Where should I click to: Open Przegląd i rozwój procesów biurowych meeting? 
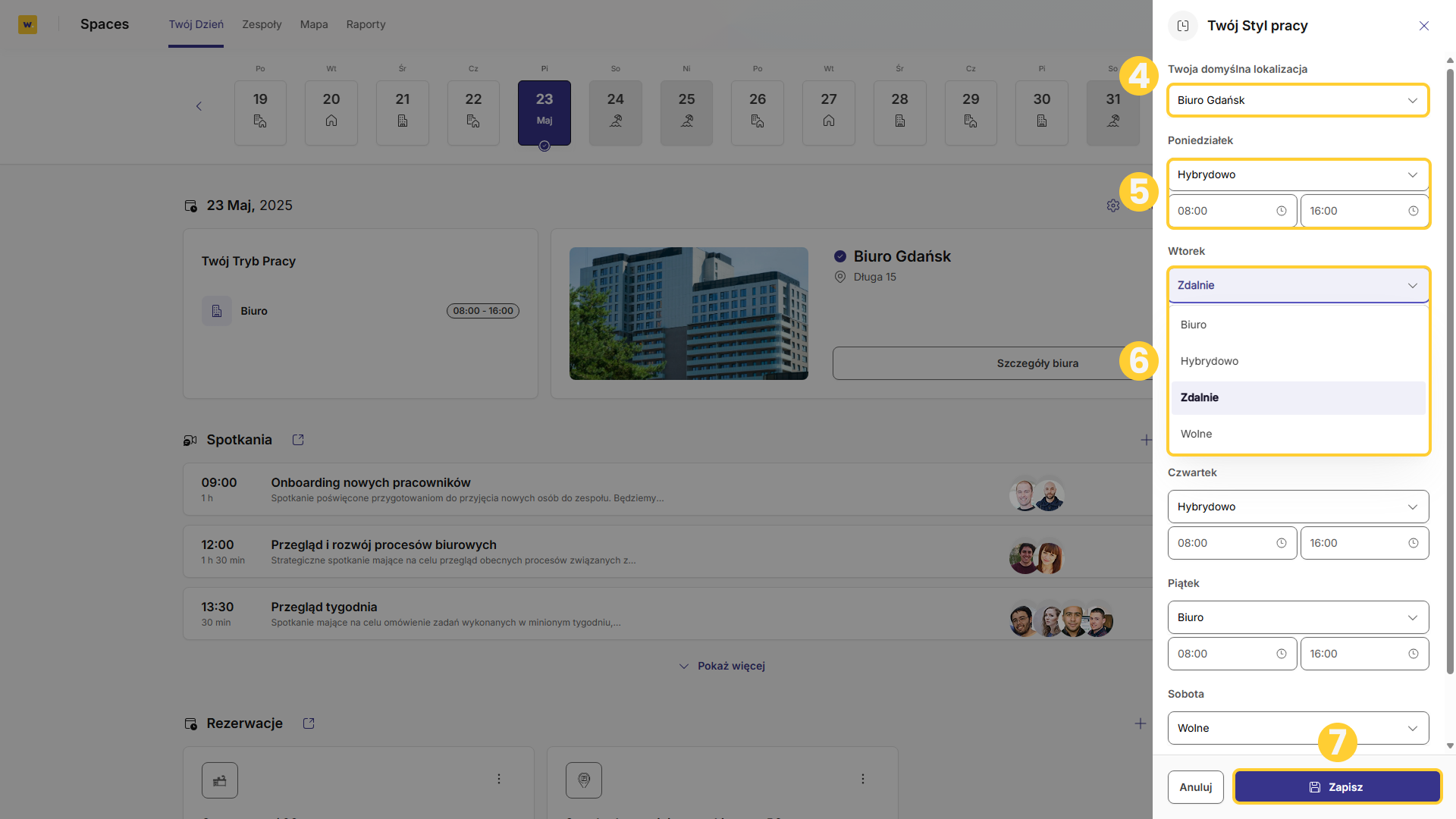tap(667, 552)
